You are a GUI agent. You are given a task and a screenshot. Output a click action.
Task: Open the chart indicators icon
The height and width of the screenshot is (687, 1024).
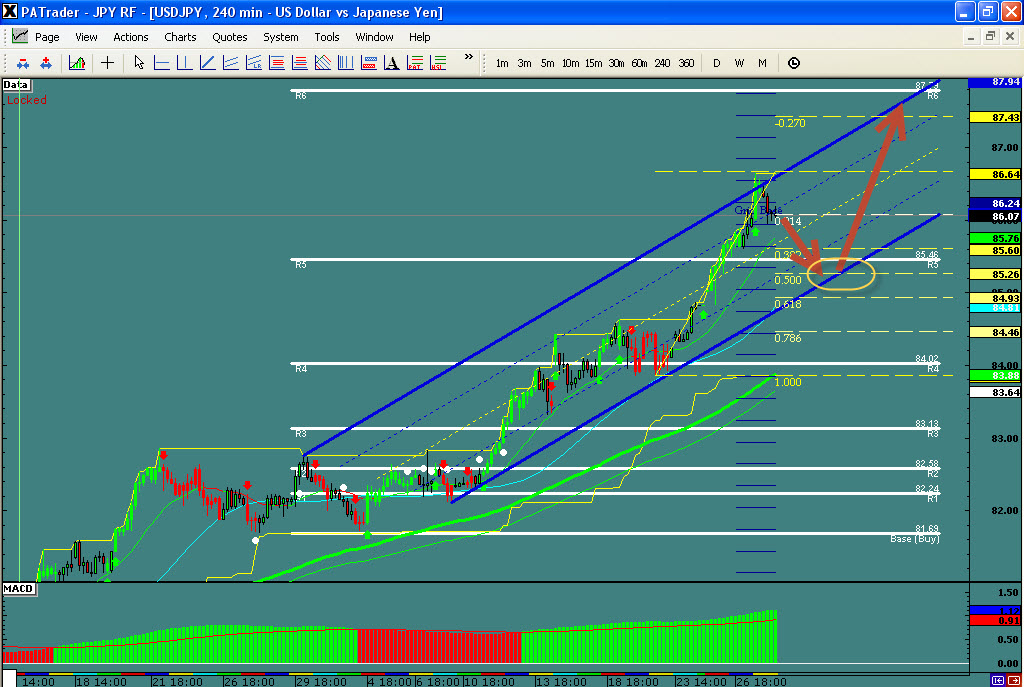tap(77, 63)
